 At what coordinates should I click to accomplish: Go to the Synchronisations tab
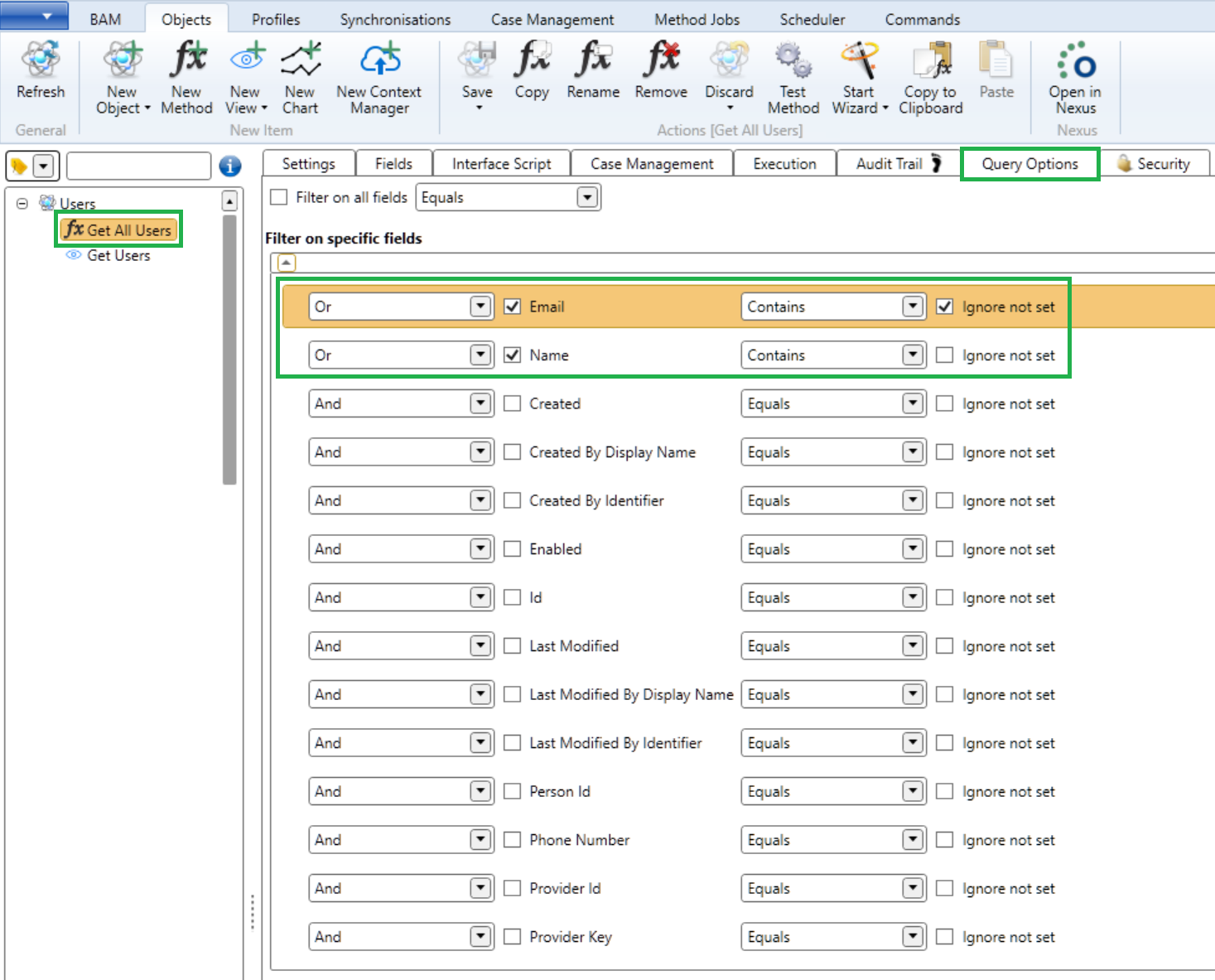(395, 19)
